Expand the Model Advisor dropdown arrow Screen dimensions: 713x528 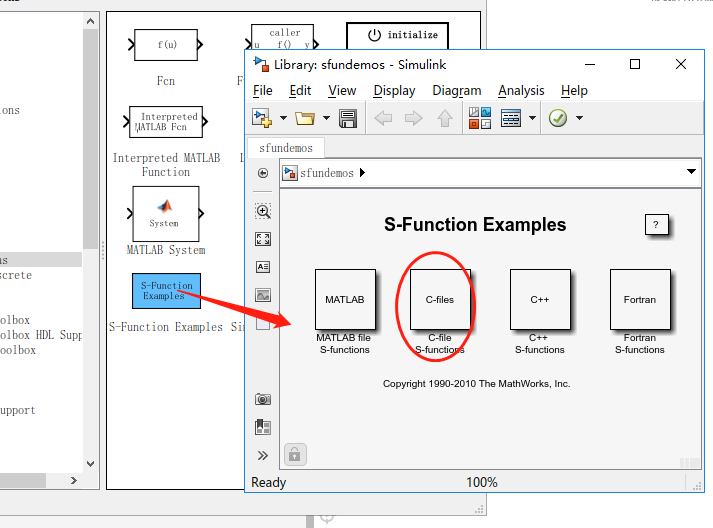(x=579, y=118)
